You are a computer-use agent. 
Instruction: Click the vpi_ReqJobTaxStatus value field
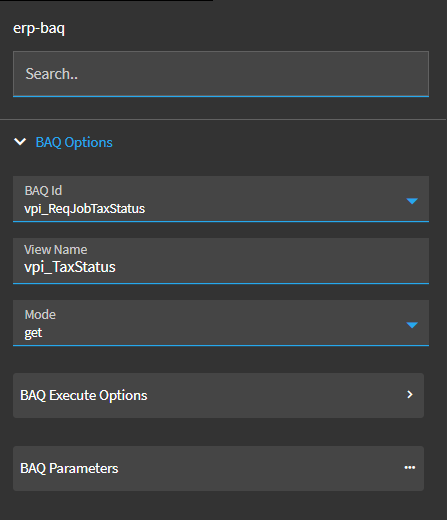tap(221, 199)
